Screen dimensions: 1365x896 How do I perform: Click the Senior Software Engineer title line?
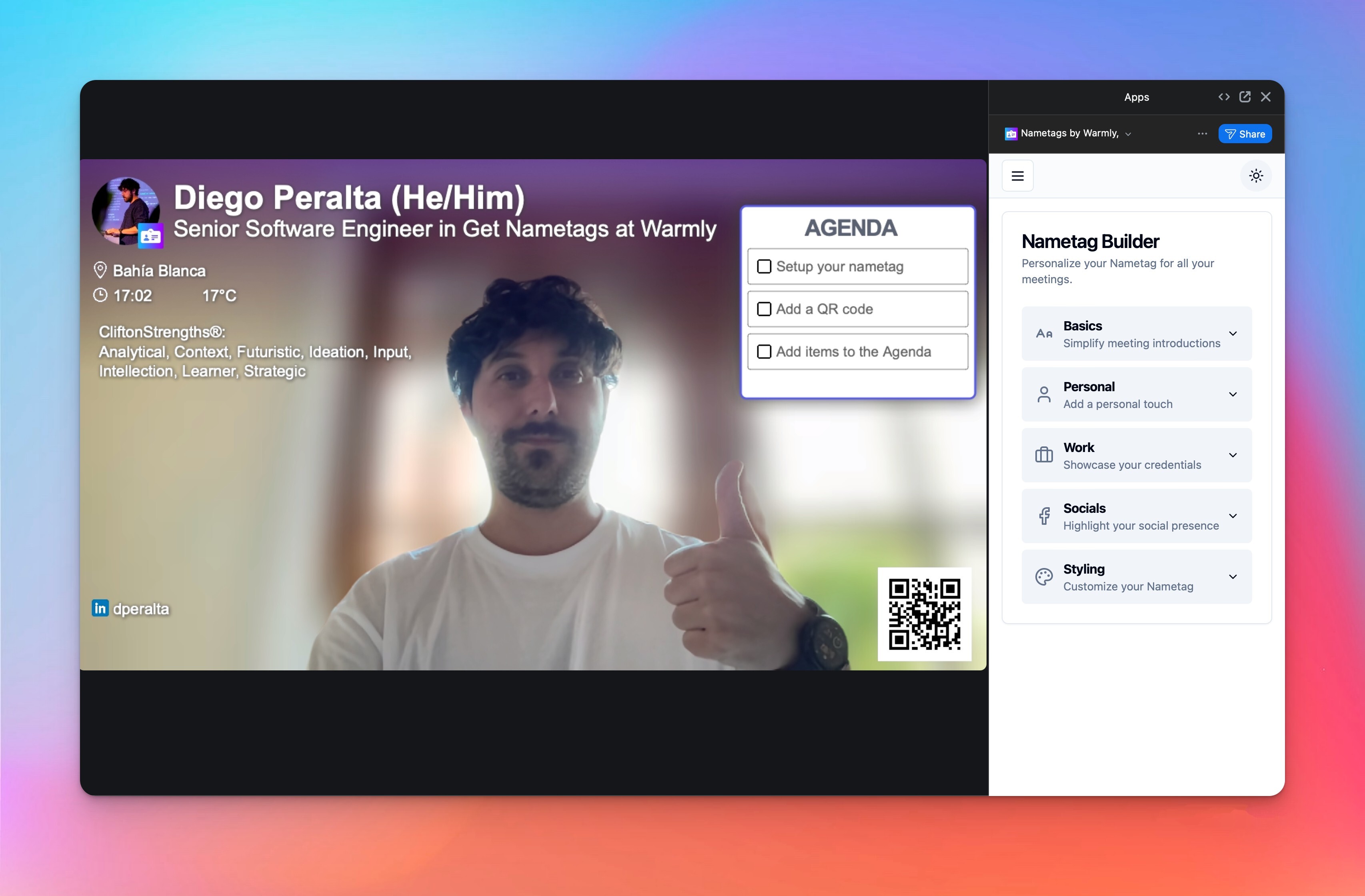tap(445, 229)
